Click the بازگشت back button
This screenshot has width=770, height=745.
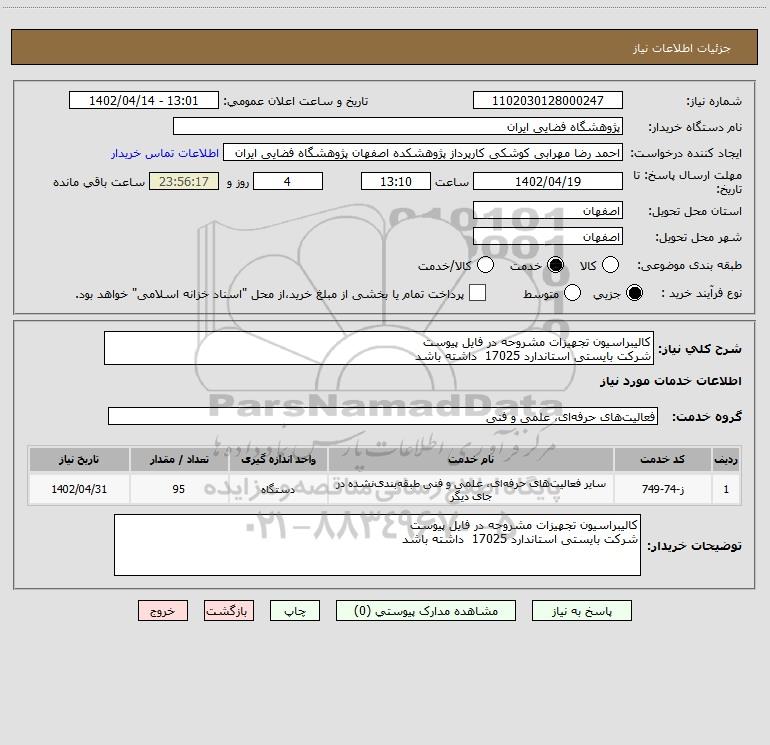tap(229, 611)
